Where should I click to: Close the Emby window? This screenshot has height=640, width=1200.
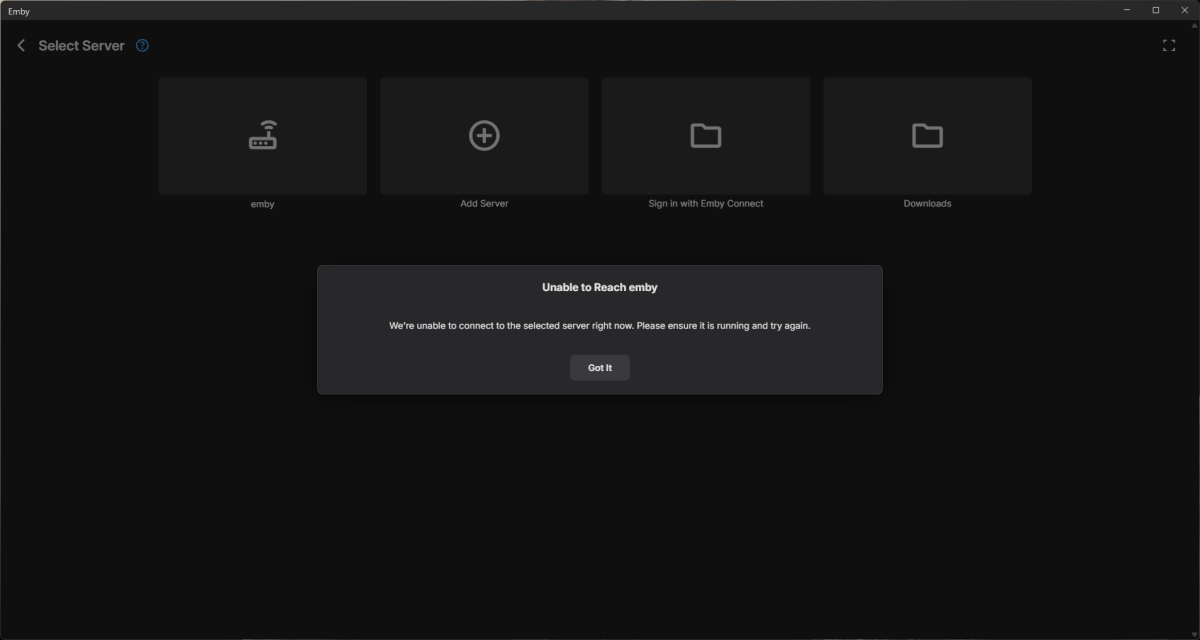[1185, 10]
